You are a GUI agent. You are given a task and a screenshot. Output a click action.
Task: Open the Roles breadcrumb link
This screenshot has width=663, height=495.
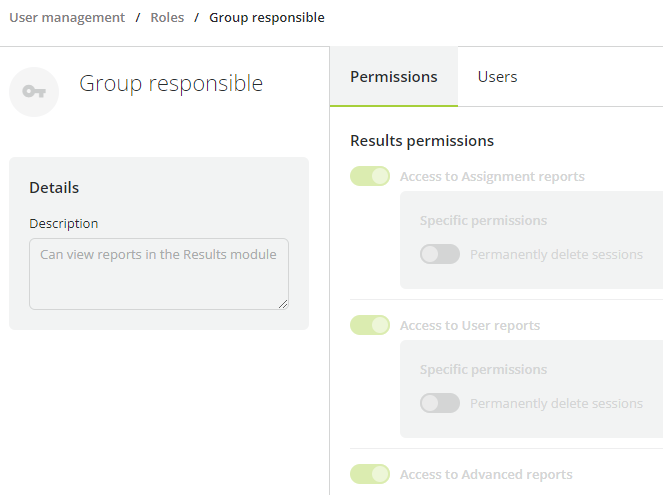[x=167, y=17]
